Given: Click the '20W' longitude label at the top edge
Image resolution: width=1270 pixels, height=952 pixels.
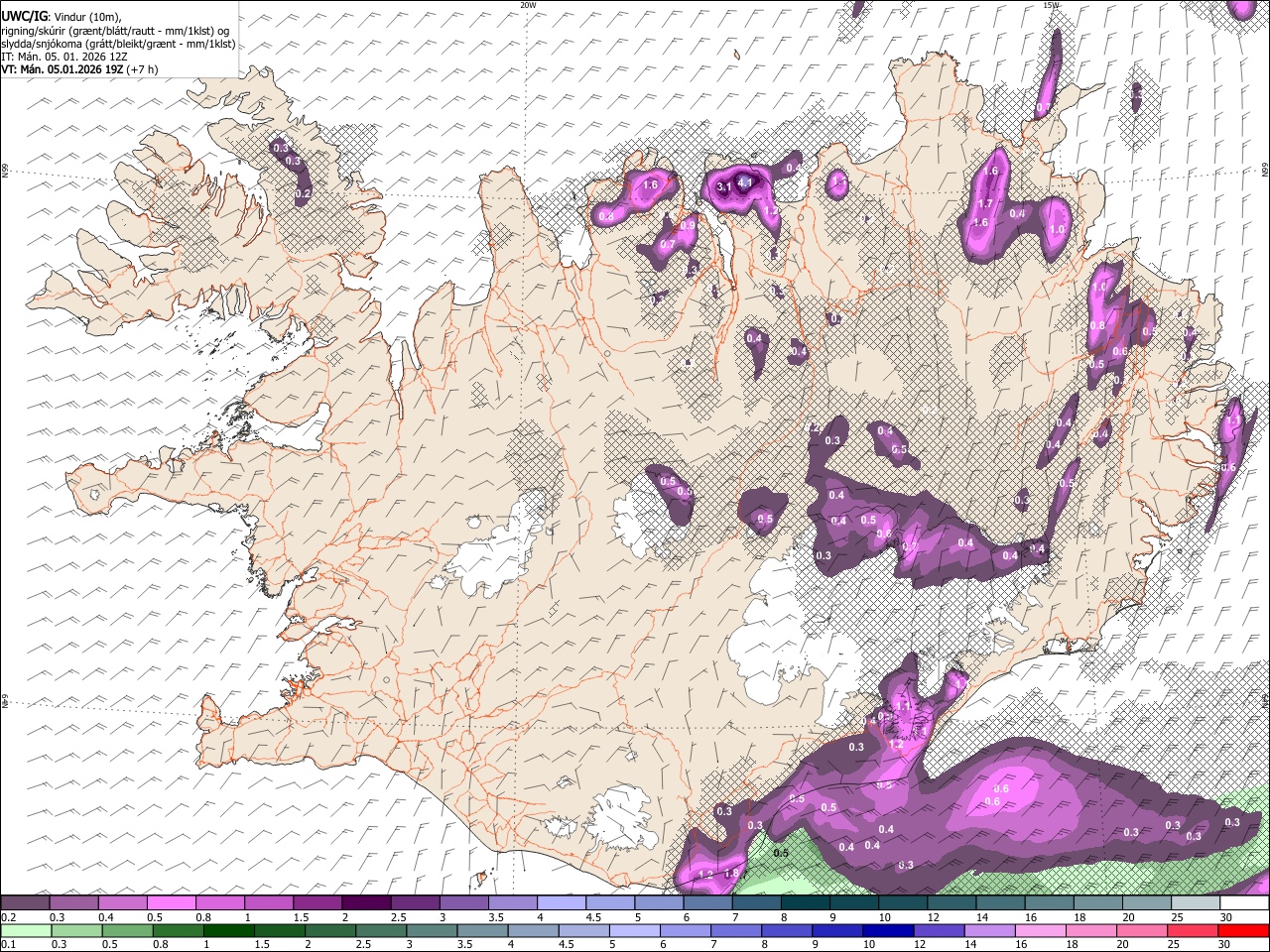Looking at the screenshot, I should click(528, 5).
